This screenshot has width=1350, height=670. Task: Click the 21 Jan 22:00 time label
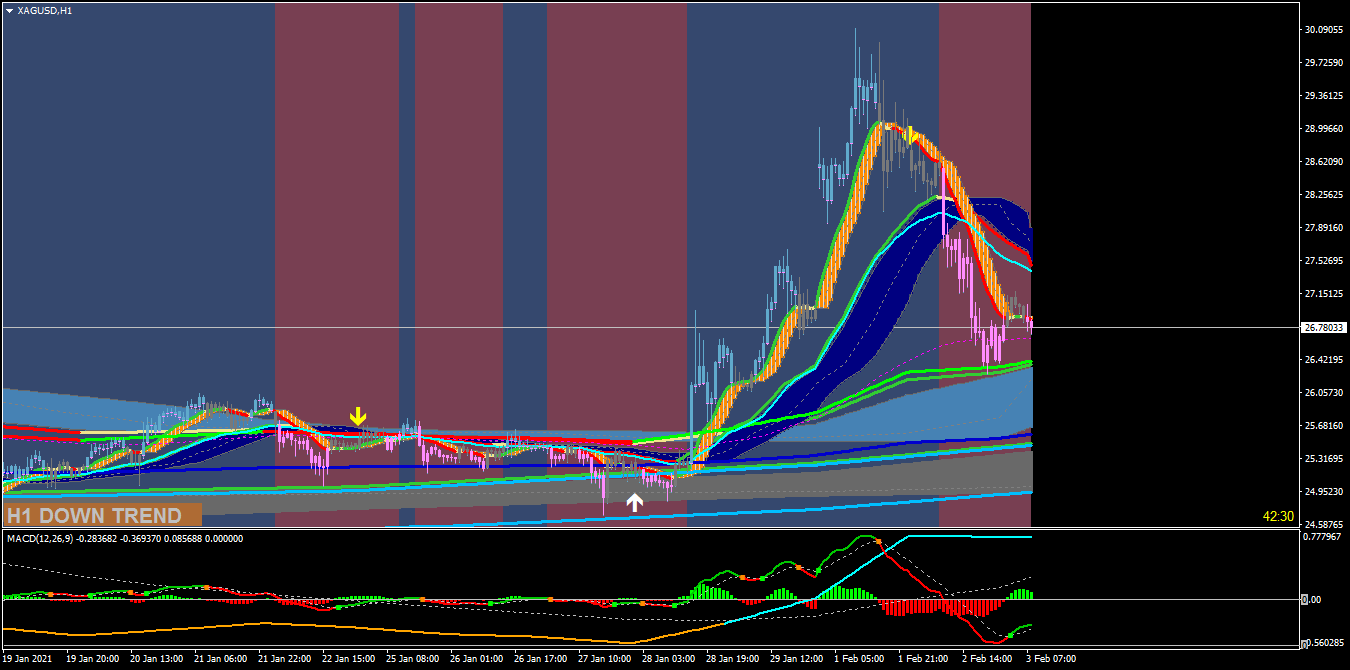[x=285, y=659]
